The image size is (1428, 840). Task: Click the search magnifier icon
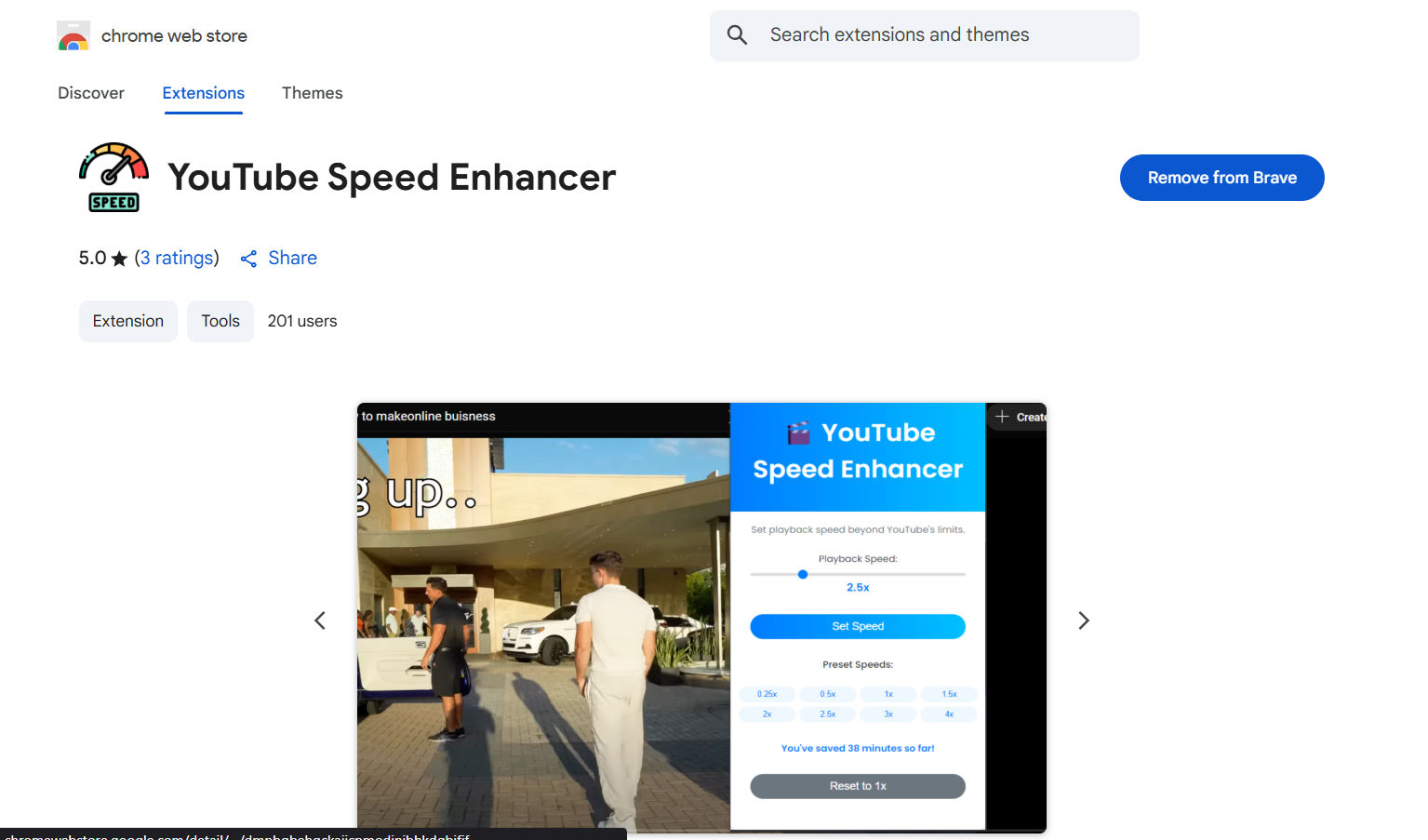coord(737,35)
